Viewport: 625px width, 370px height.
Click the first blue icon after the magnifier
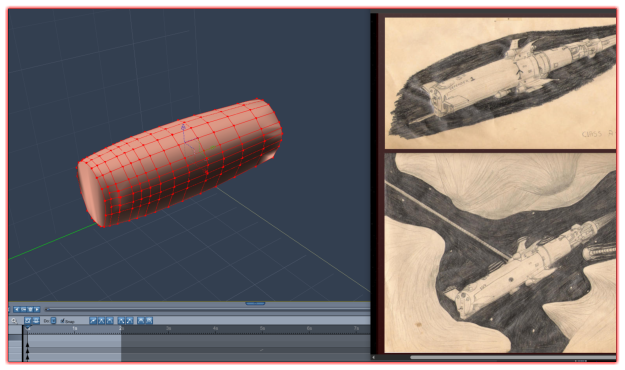[28, 321]
